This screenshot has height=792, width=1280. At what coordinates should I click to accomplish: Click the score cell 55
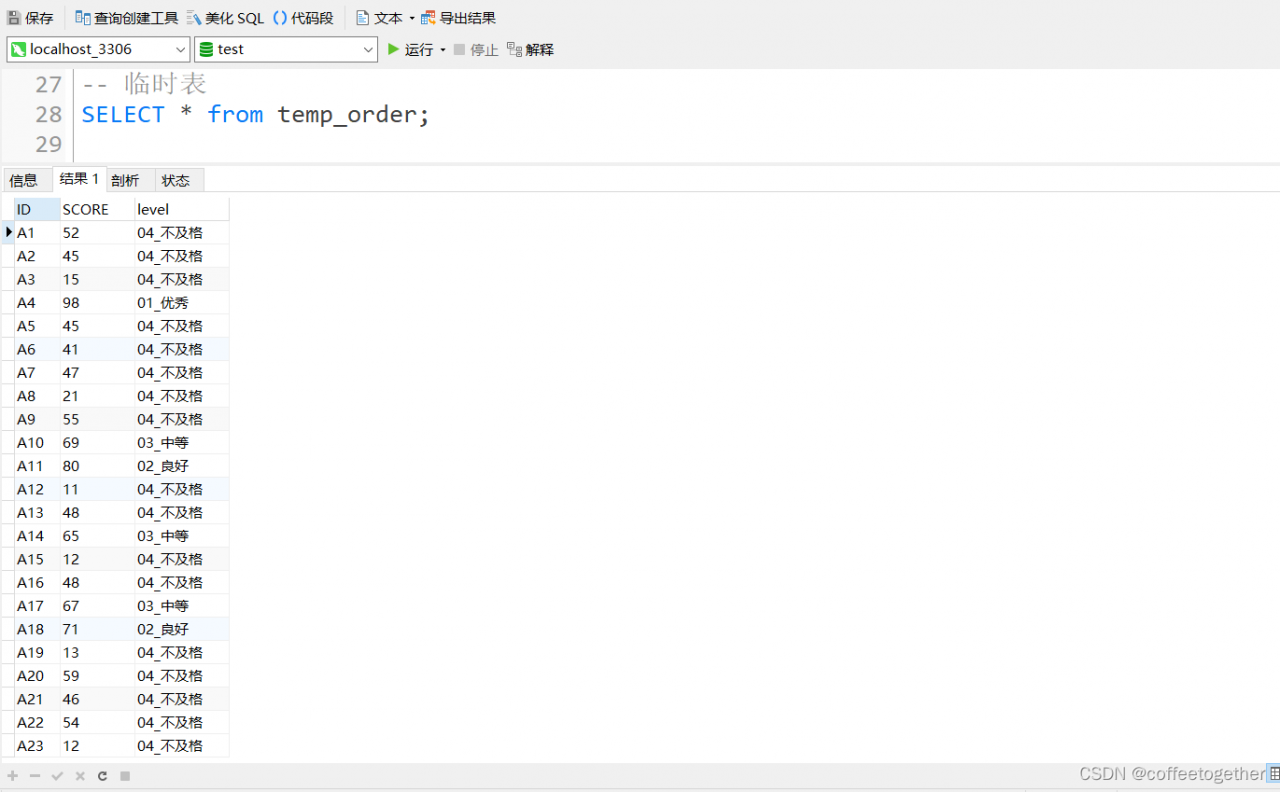pyautogui.click(x=97, y=419)
